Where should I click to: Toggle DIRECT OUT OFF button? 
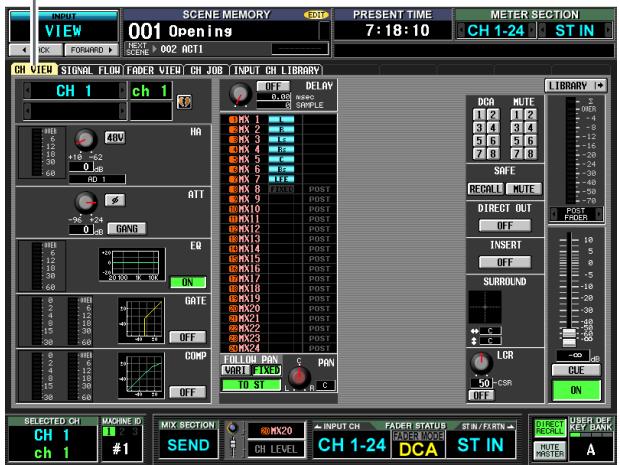(505, 225)
